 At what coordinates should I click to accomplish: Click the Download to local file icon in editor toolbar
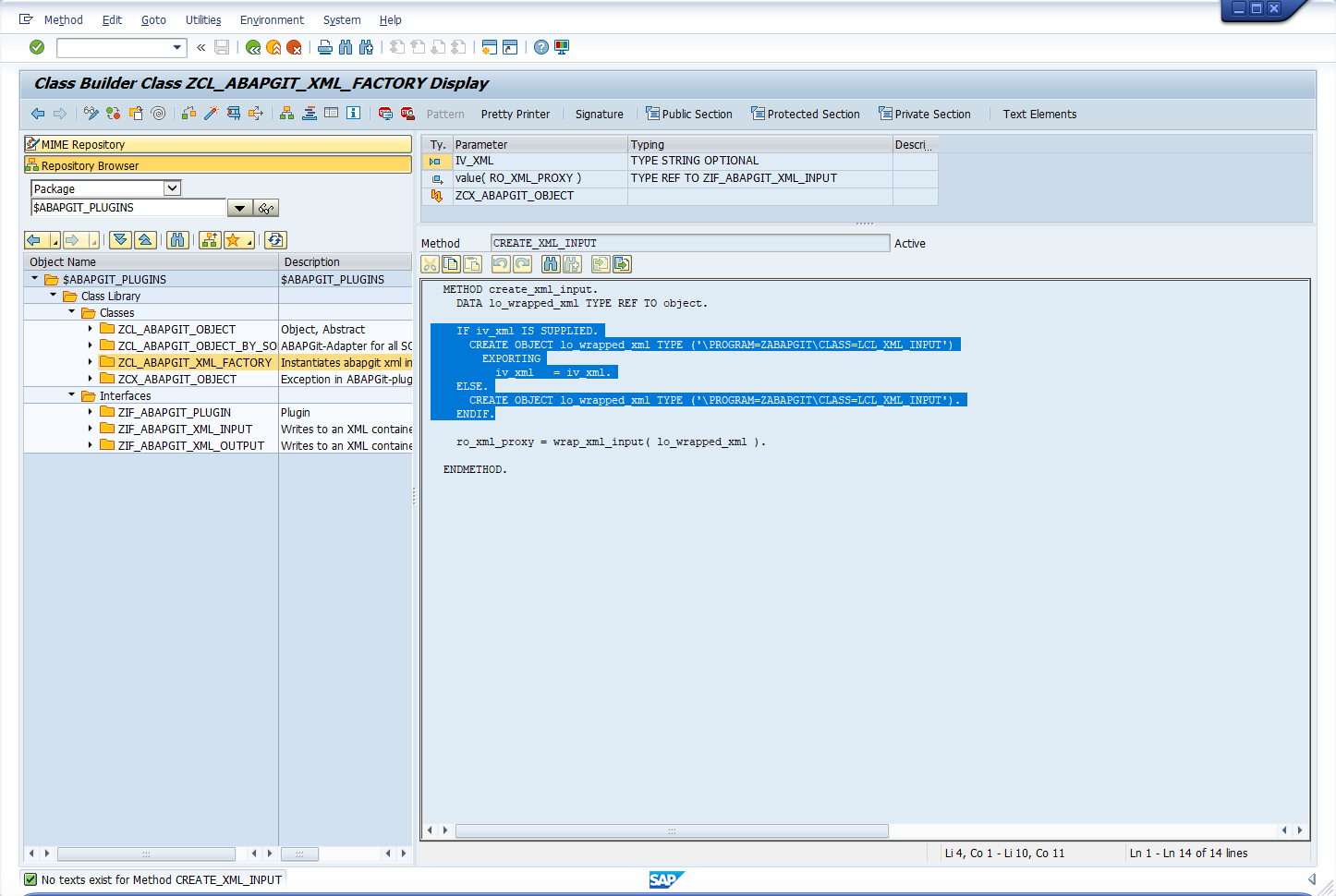(623, 264)
